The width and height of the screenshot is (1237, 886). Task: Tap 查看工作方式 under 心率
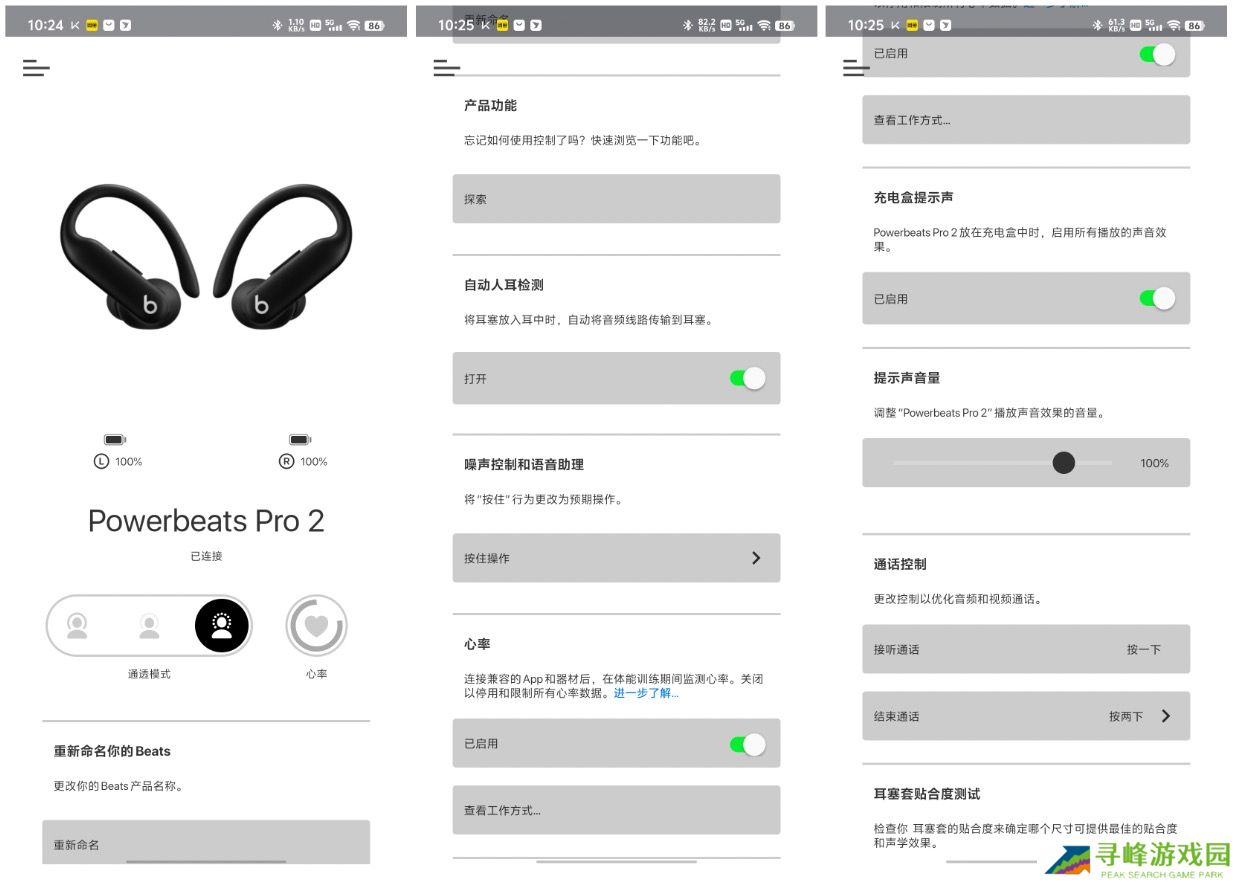(x=616, y=810)
